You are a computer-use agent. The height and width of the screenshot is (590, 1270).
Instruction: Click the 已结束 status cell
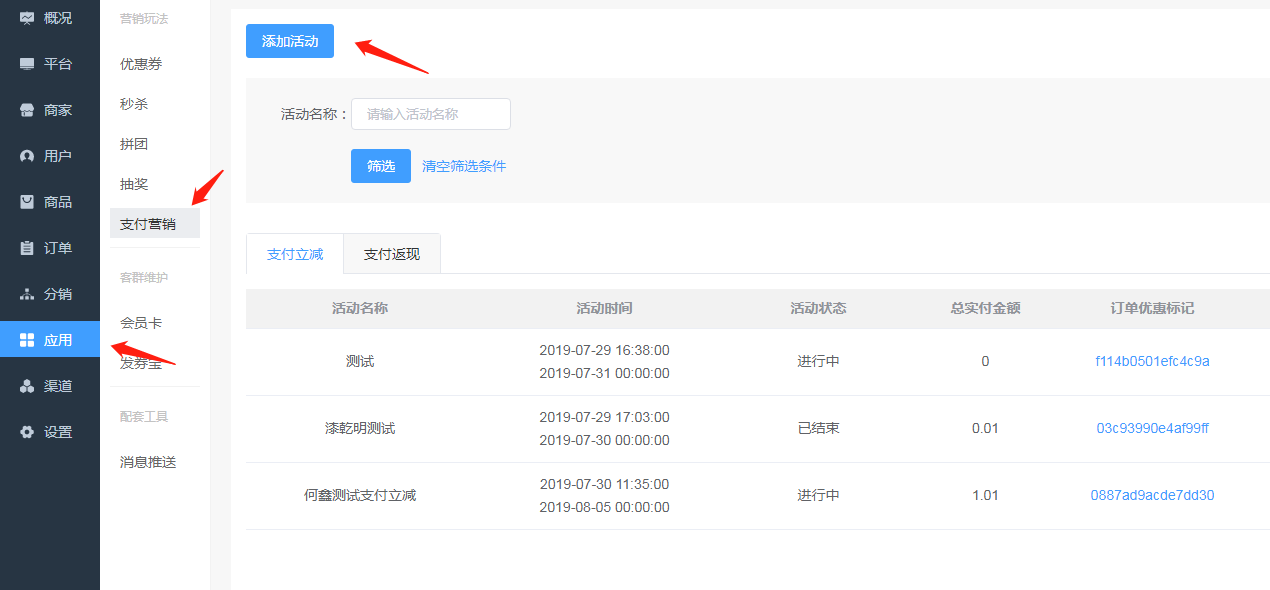point(818,428)
